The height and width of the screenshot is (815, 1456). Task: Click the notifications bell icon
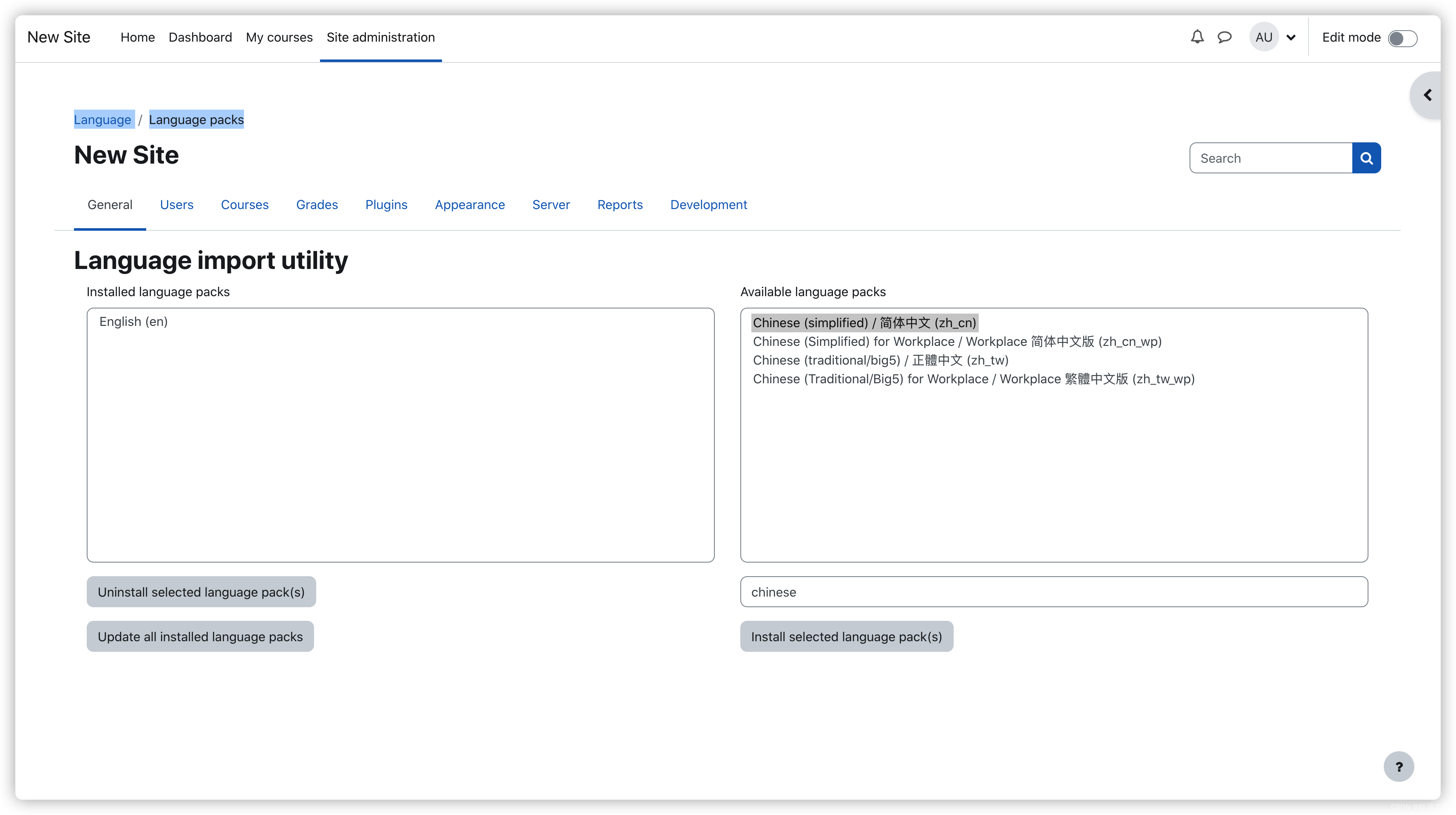(1197, 37)
